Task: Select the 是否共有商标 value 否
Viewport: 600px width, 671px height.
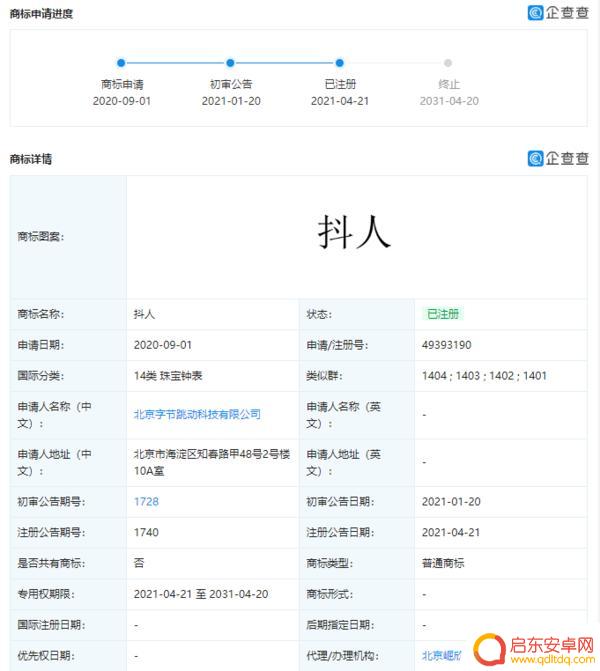Action: (x=139, y=563)
